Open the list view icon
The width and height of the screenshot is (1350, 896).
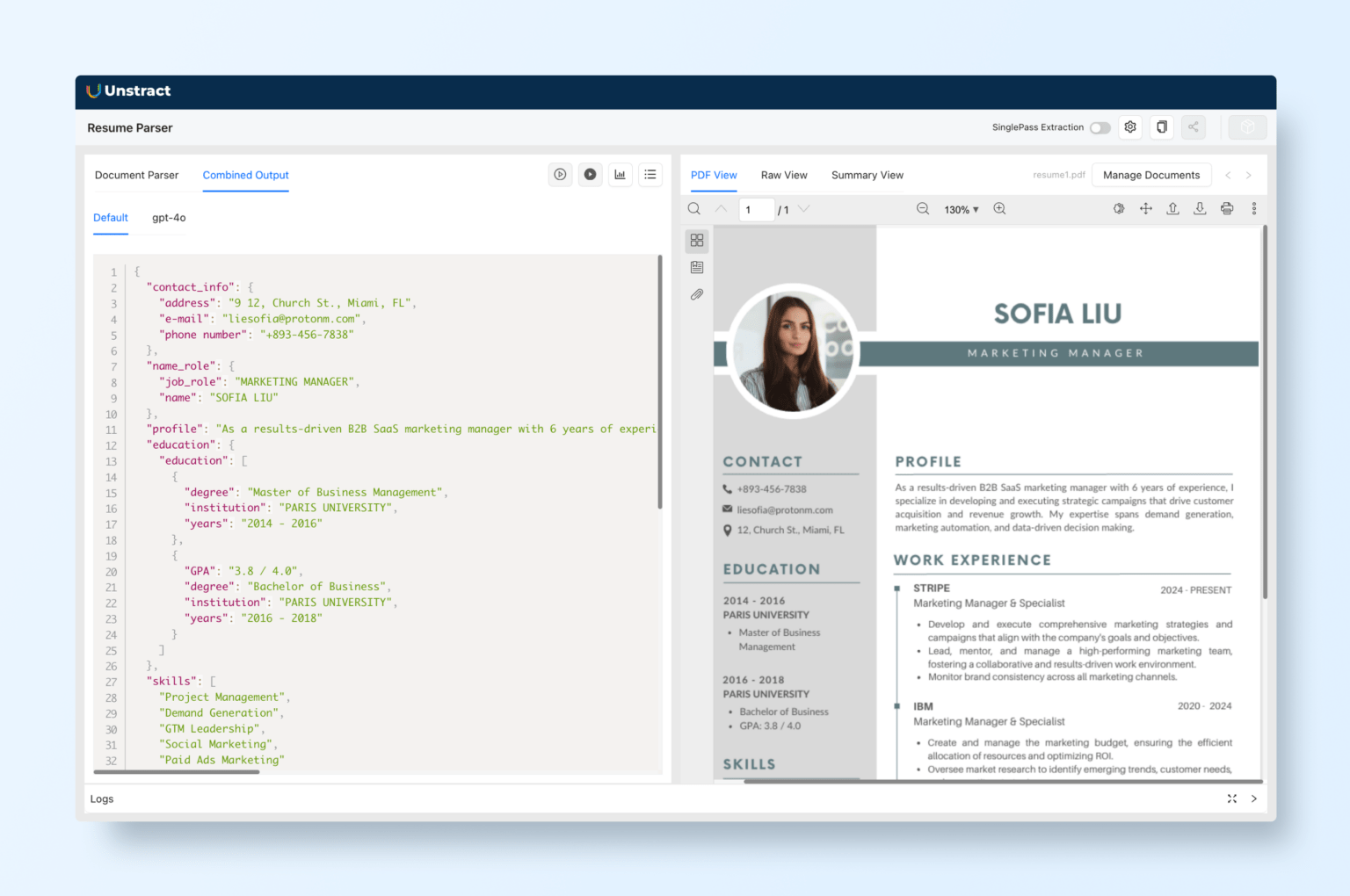(x=650, y=174)
